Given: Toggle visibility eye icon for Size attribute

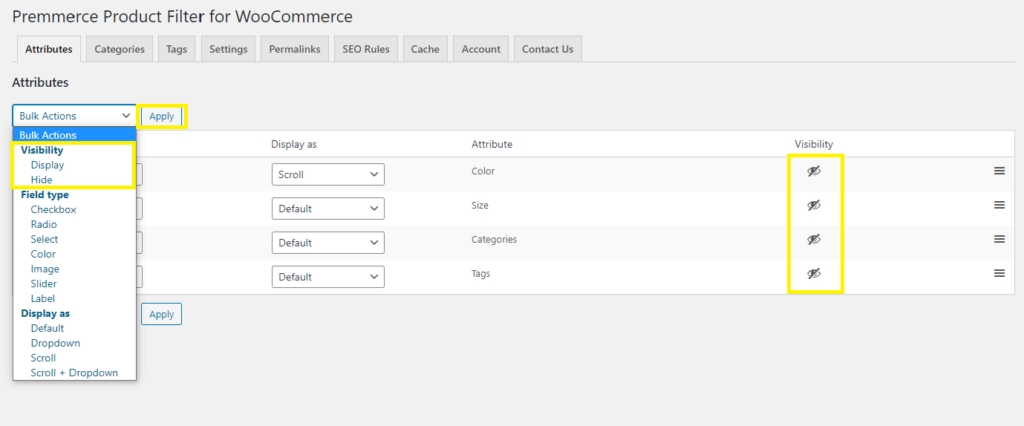Looking at the screenshot, I should point(814,206).
